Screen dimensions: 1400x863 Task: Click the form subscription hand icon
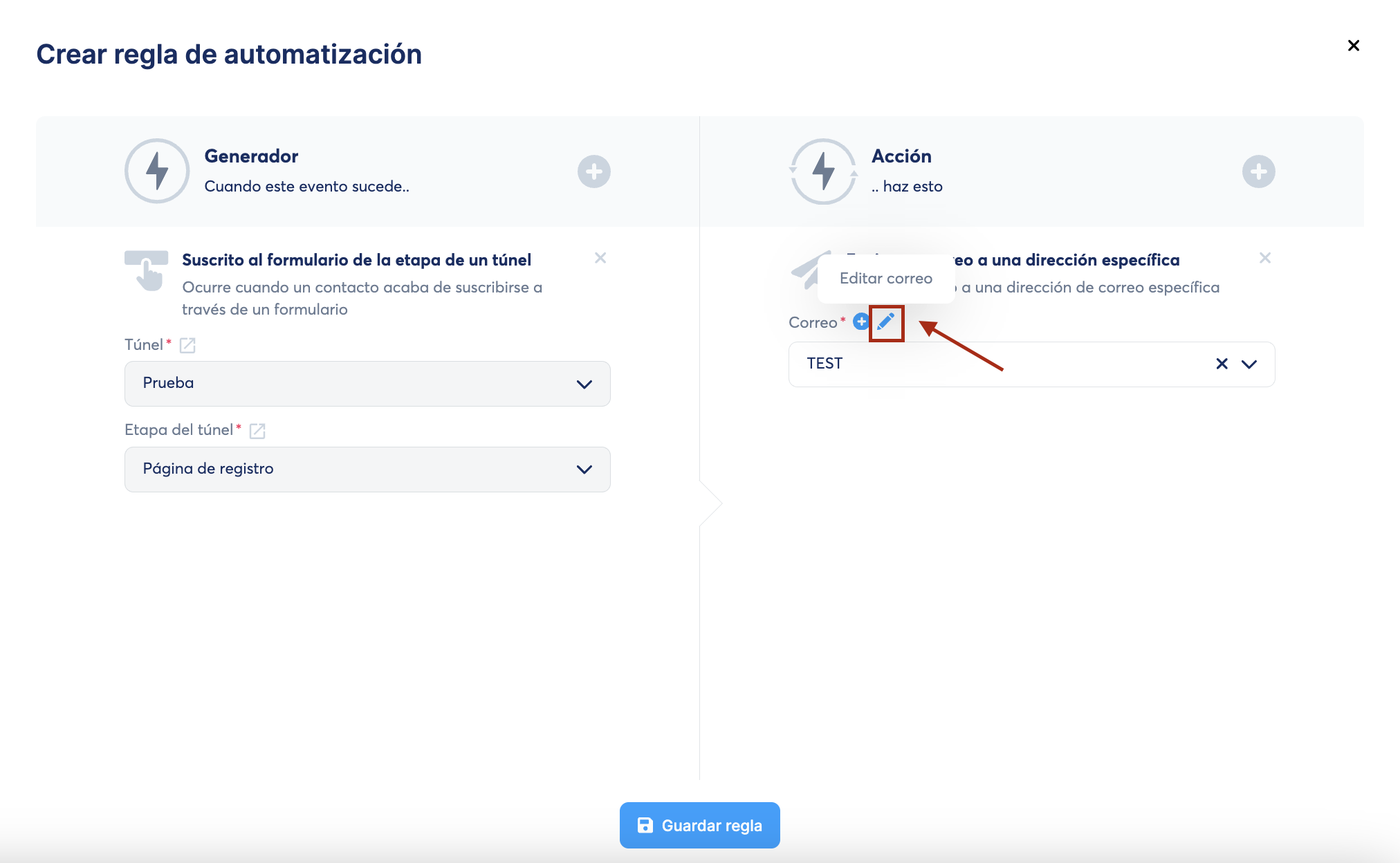147,270
